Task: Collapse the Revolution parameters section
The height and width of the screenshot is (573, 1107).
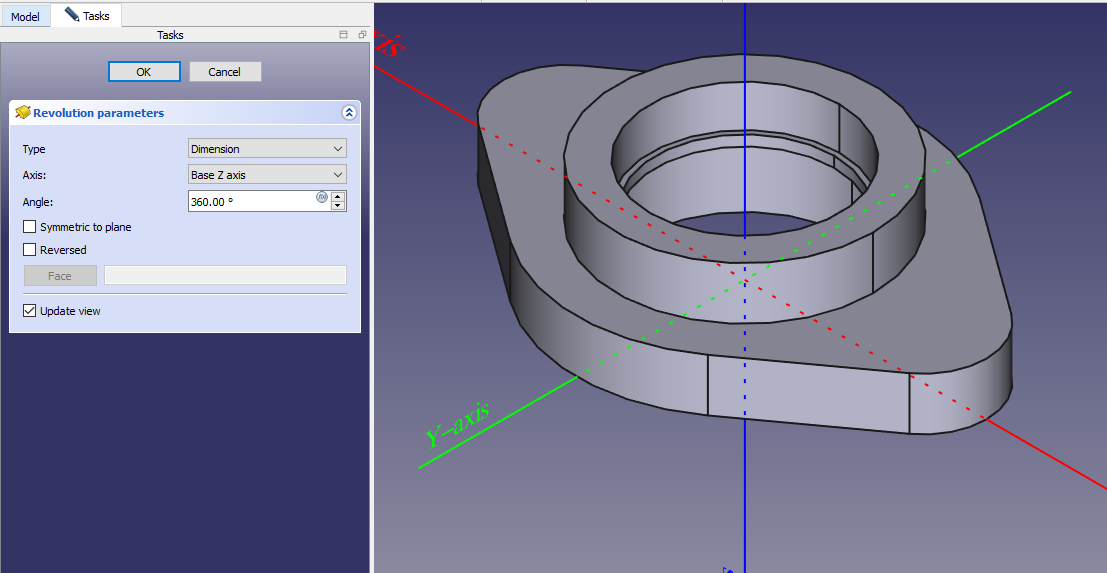Action: click(348, 113)
